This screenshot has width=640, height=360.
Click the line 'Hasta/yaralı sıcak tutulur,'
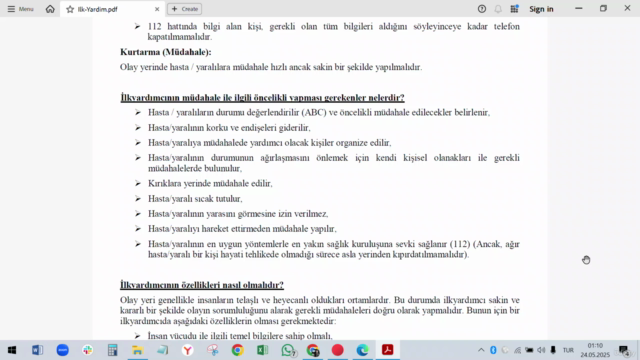(195, 199)
